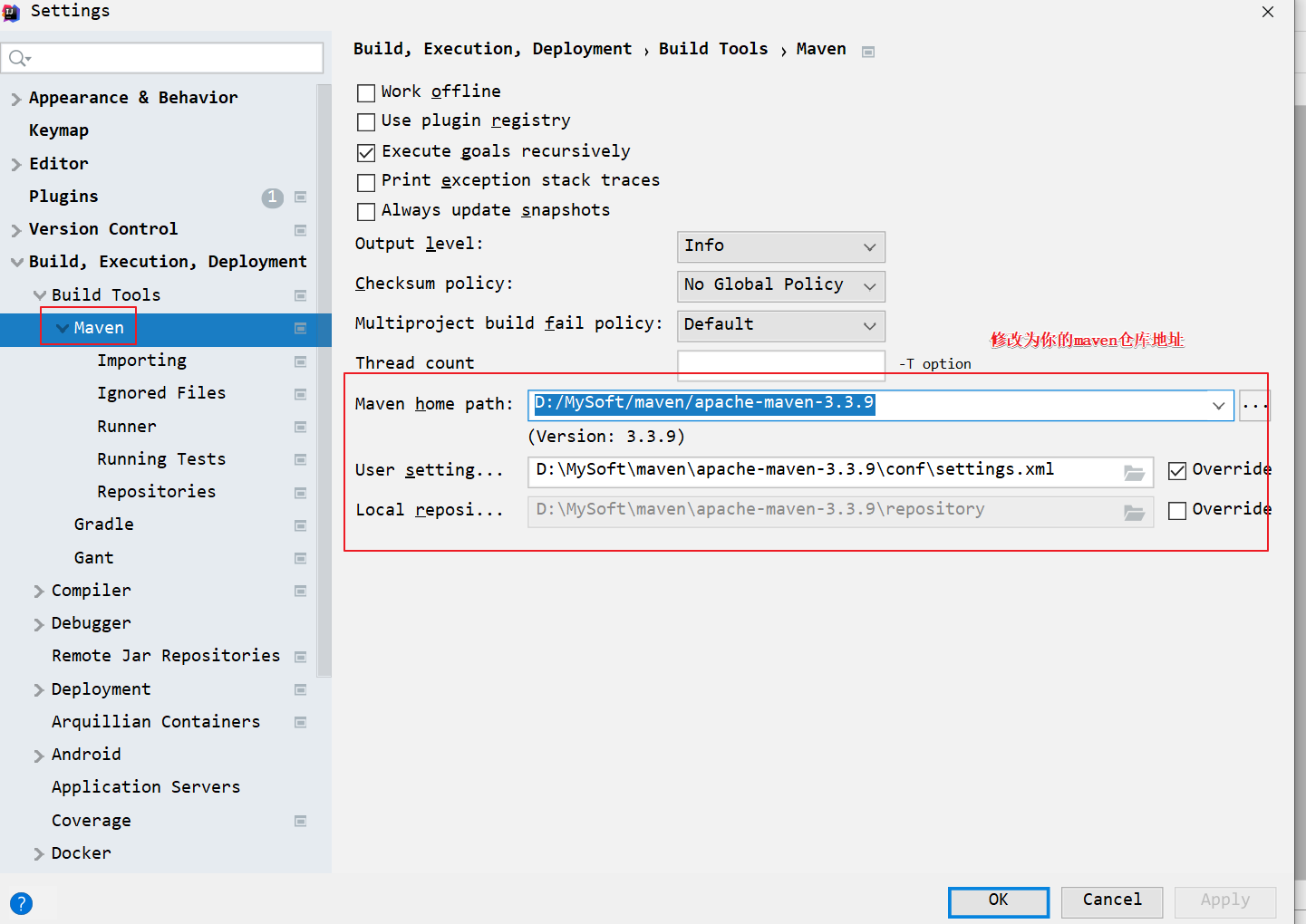Image resolution: width=1306 pixels, height=924 pixels.
Task: Enable Always update snapshots checkbox
Action: (366, 211)
